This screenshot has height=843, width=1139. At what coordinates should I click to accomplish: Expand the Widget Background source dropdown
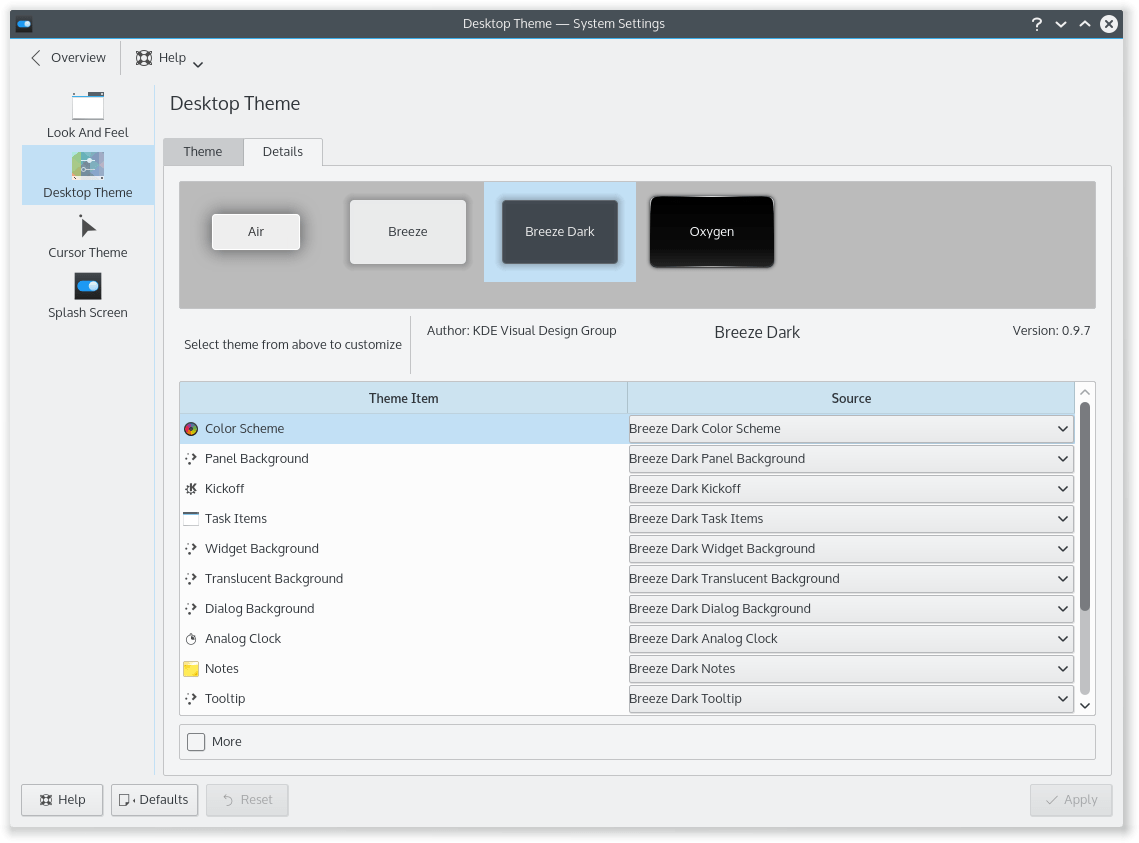(851, 549)
